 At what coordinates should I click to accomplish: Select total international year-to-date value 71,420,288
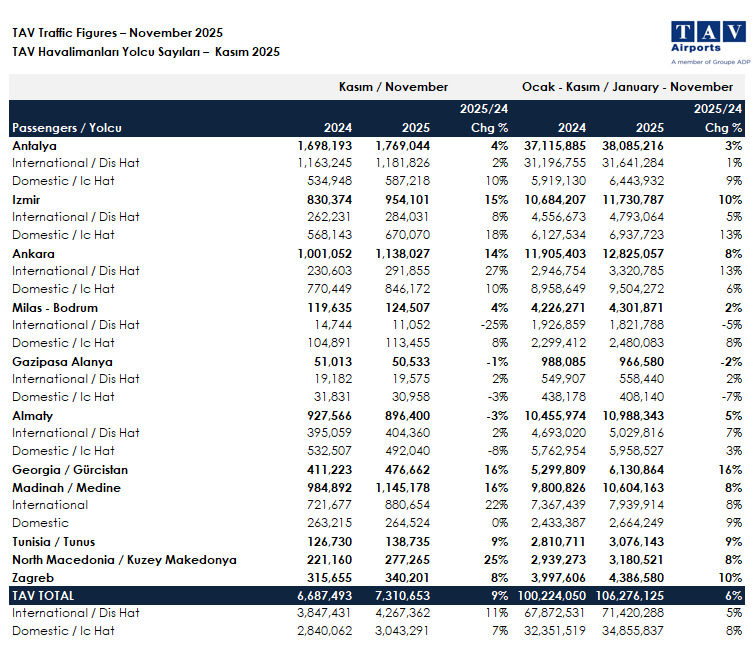coord(632,613)
